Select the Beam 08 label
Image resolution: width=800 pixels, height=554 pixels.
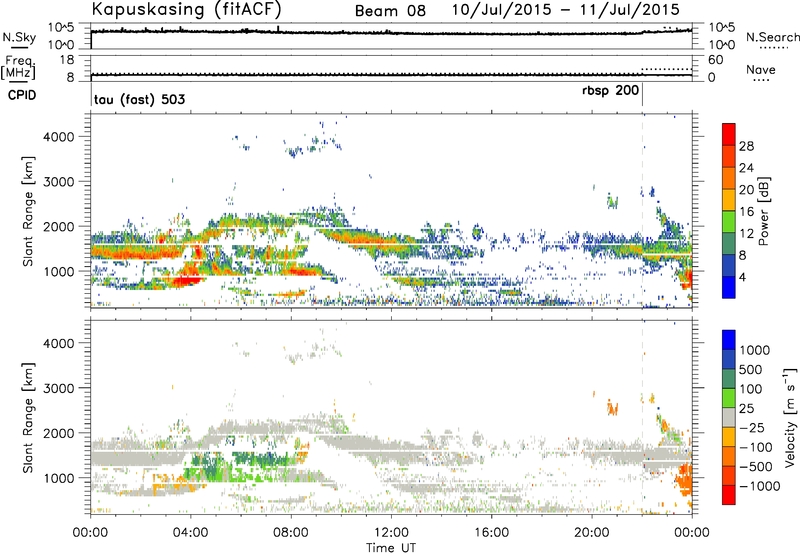tap(390, 11)
